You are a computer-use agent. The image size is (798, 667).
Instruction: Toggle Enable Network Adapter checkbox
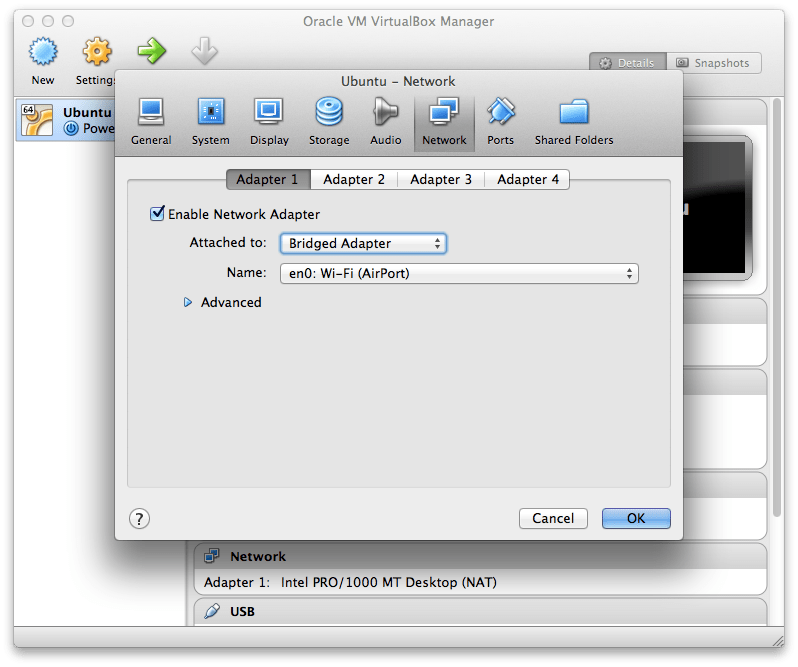coord(157,213)
